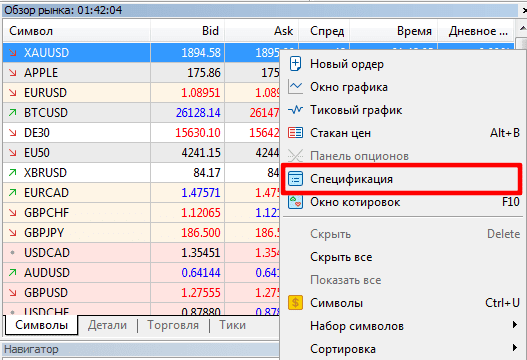Click the Обзор рынка panel title bar
The height and width of the screenshot is (360, 527).
[260, 10]
